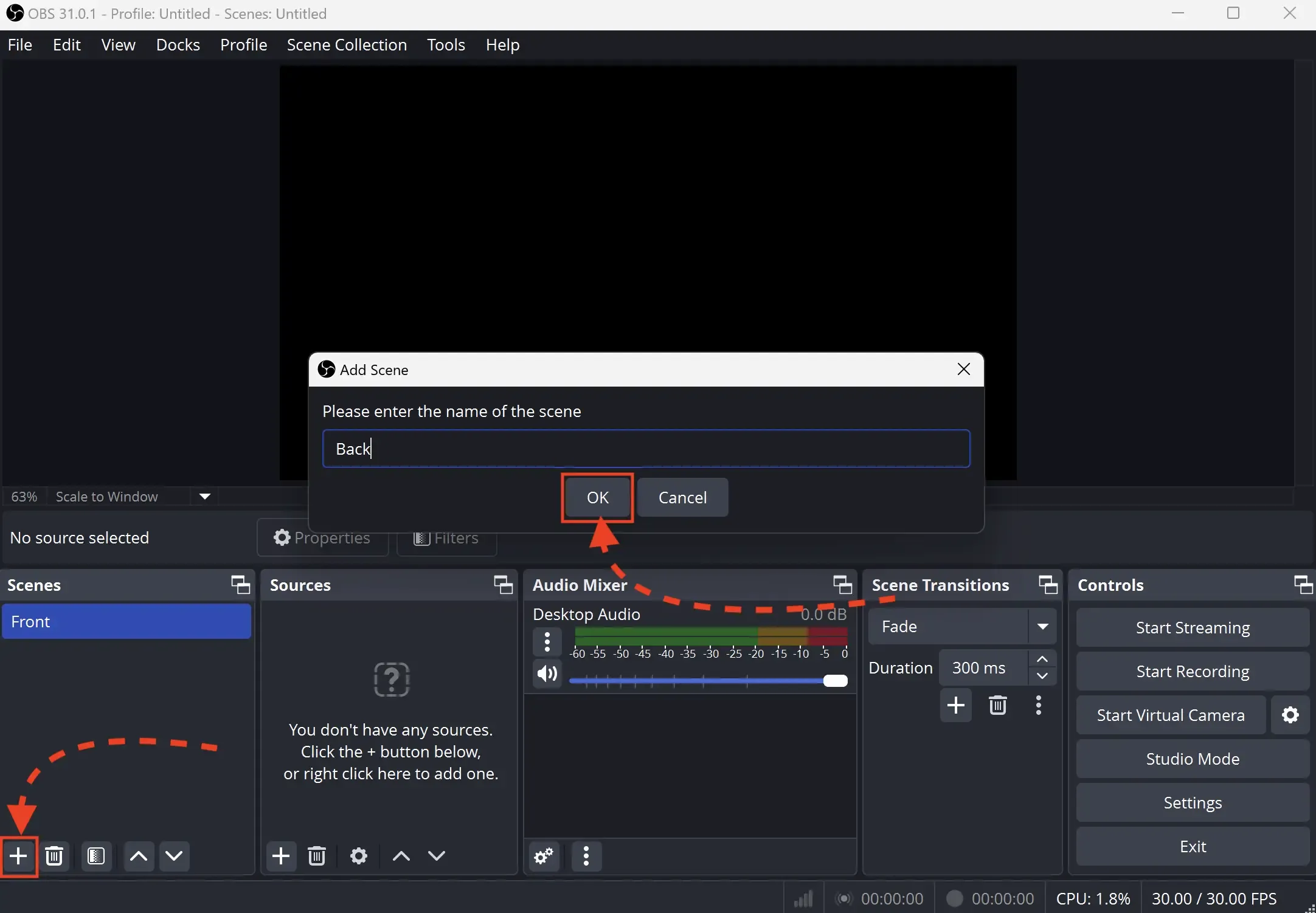The image size is (1316, 913).
Task: Add a new source with the plus icon
Action: point(281,856)
